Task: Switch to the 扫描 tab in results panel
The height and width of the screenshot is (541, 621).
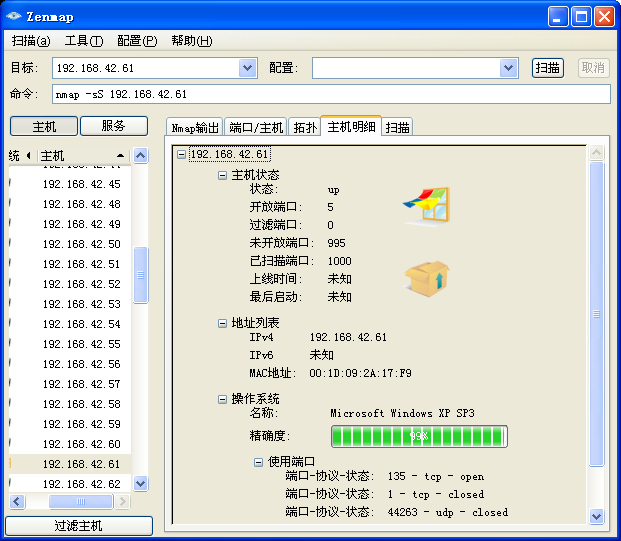Action: 397,128
